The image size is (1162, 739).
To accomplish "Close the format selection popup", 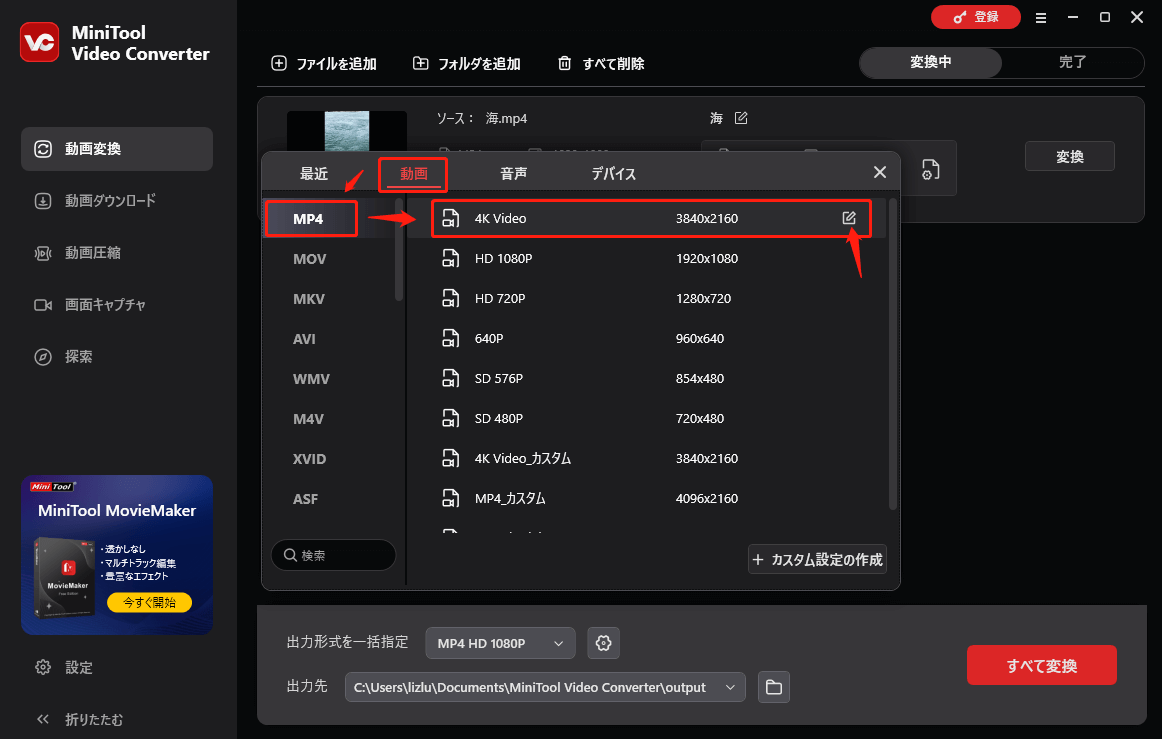I will click(880, 172).
